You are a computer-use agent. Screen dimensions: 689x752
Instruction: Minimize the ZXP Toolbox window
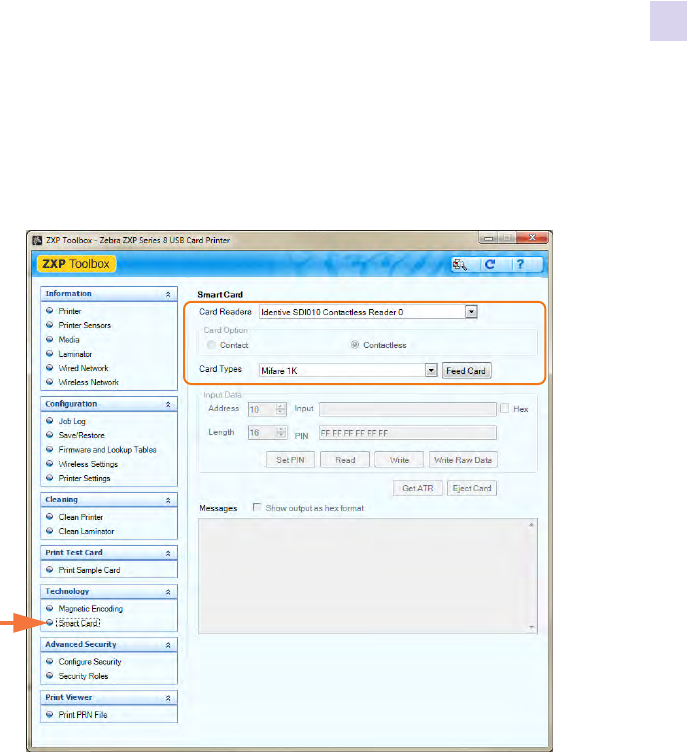pos(489,238)
